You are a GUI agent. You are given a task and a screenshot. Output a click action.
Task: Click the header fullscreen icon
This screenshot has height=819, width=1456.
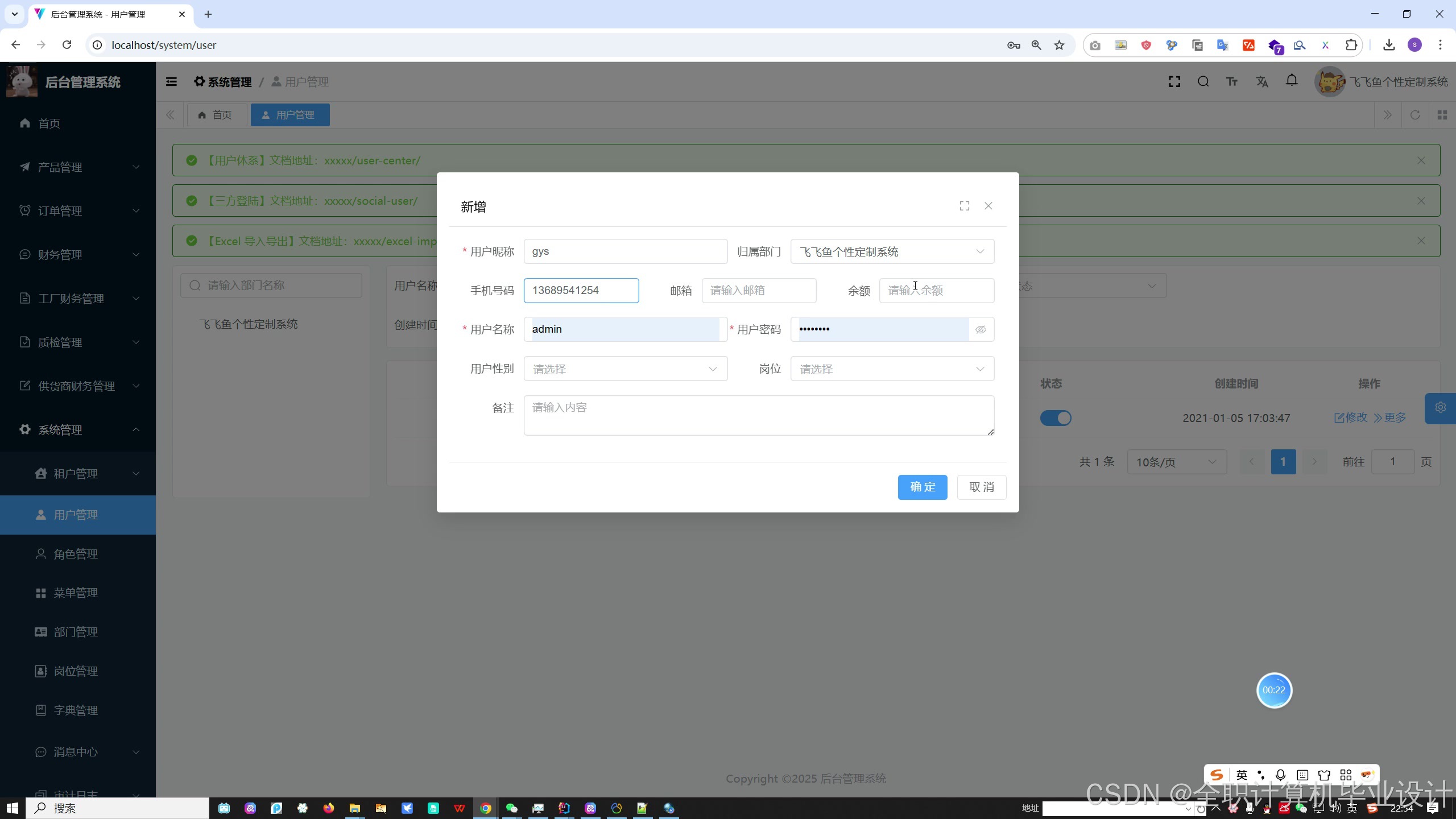click(1174, 82)
